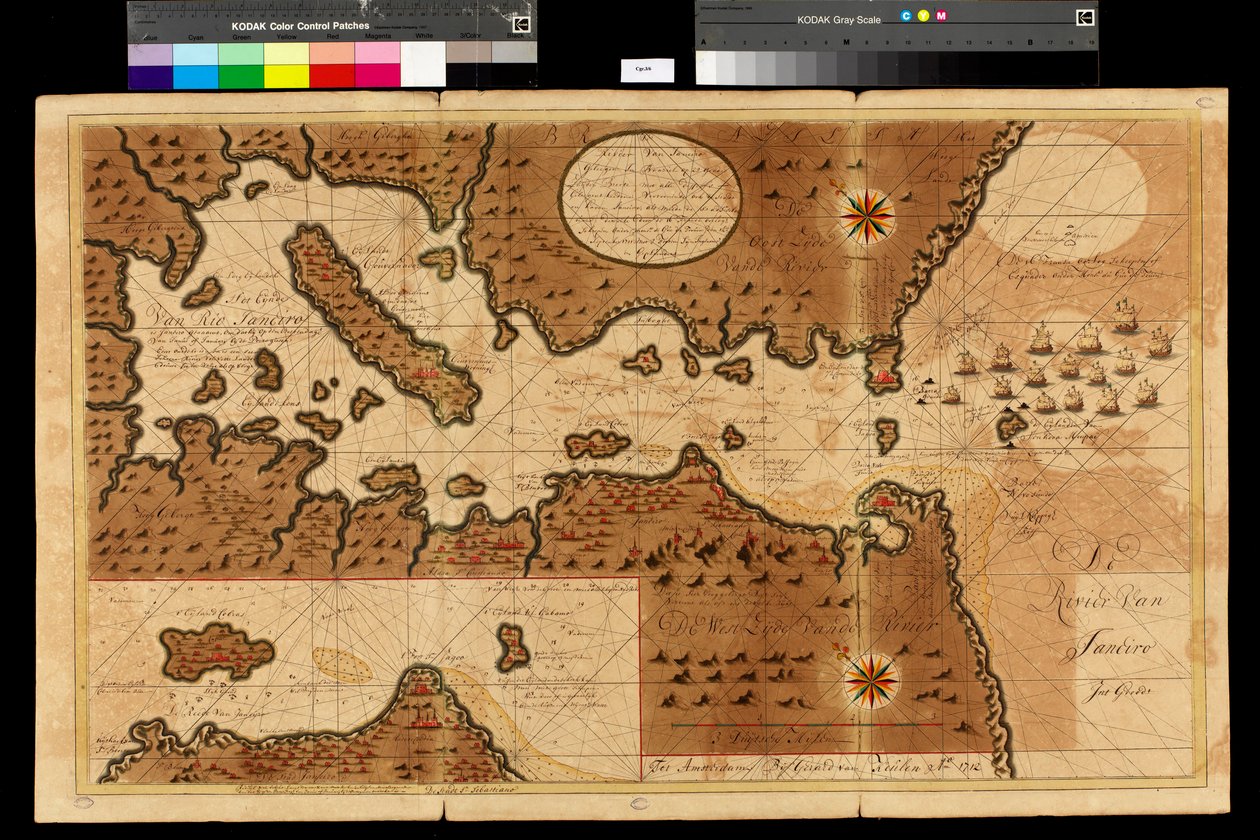Pick the saturated green color patch
Screen dimensions: 1260x840
[x=241, y=77]
